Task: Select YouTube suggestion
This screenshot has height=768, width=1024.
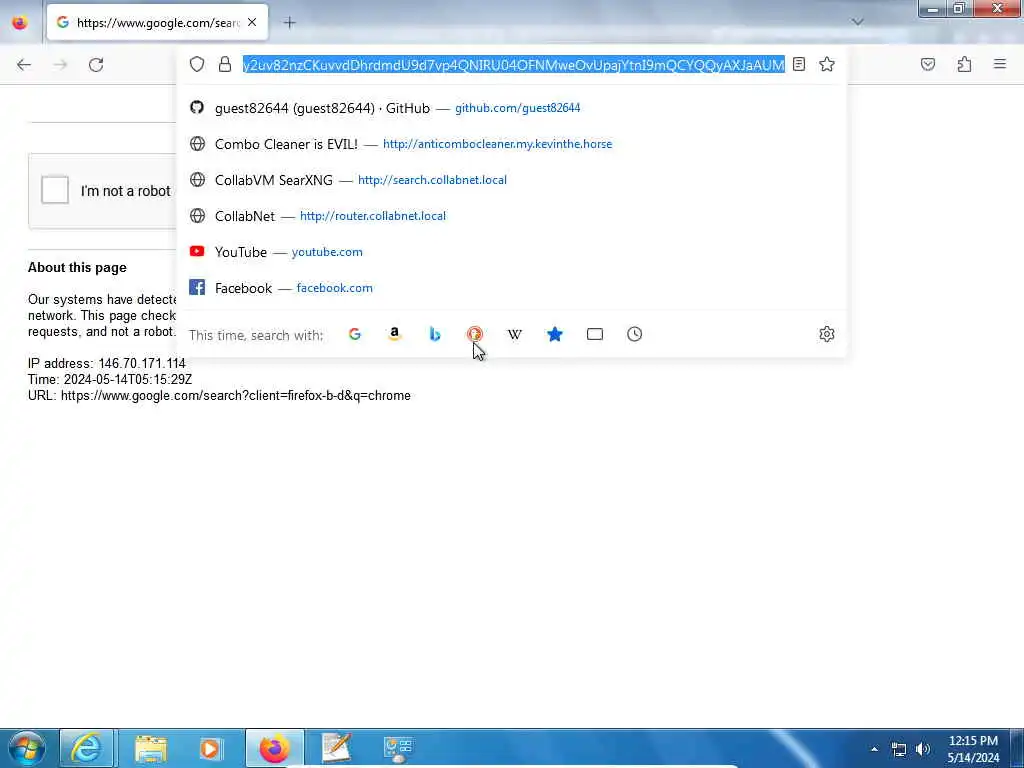Action: (511, 251)
